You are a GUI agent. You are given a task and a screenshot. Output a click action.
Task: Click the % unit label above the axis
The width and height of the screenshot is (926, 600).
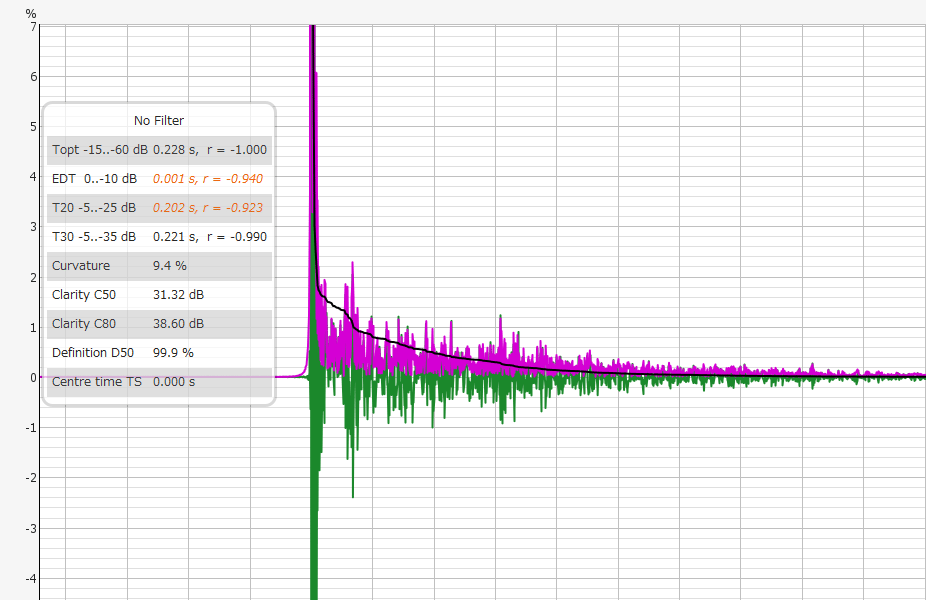coord(31,13)
